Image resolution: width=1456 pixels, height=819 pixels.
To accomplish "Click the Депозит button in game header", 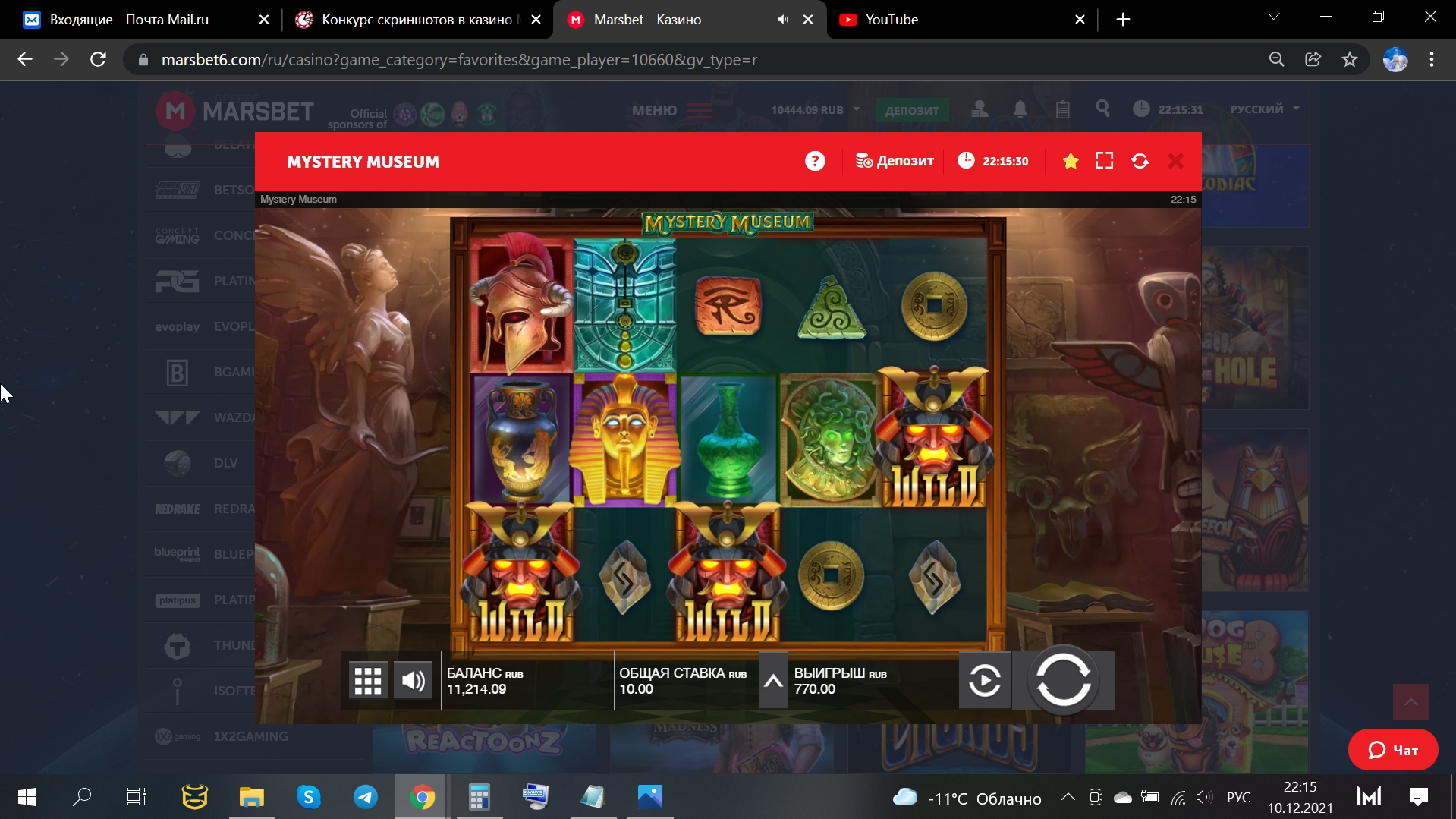I will (x=895, y=161).
